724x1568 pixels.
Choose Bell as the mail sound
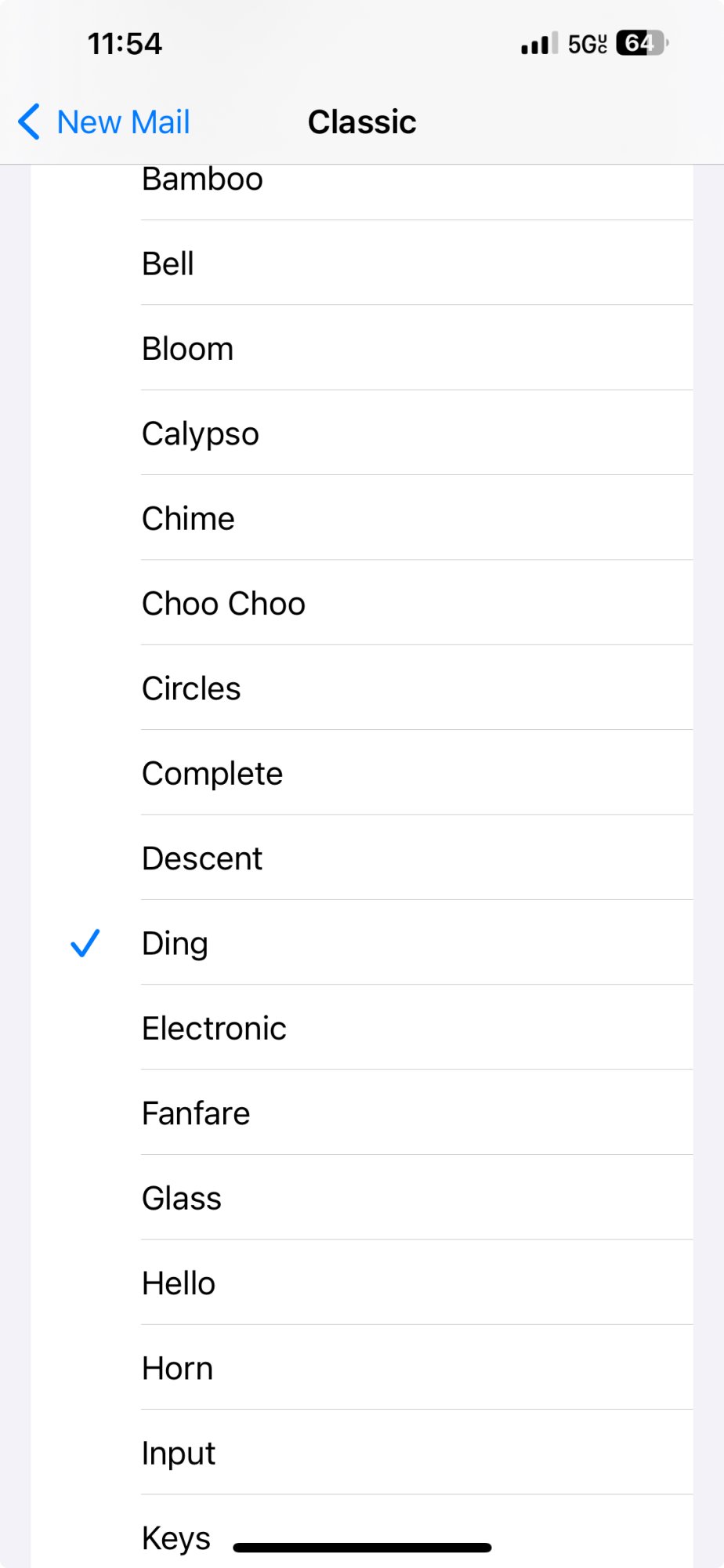click(x=168, y=263)
